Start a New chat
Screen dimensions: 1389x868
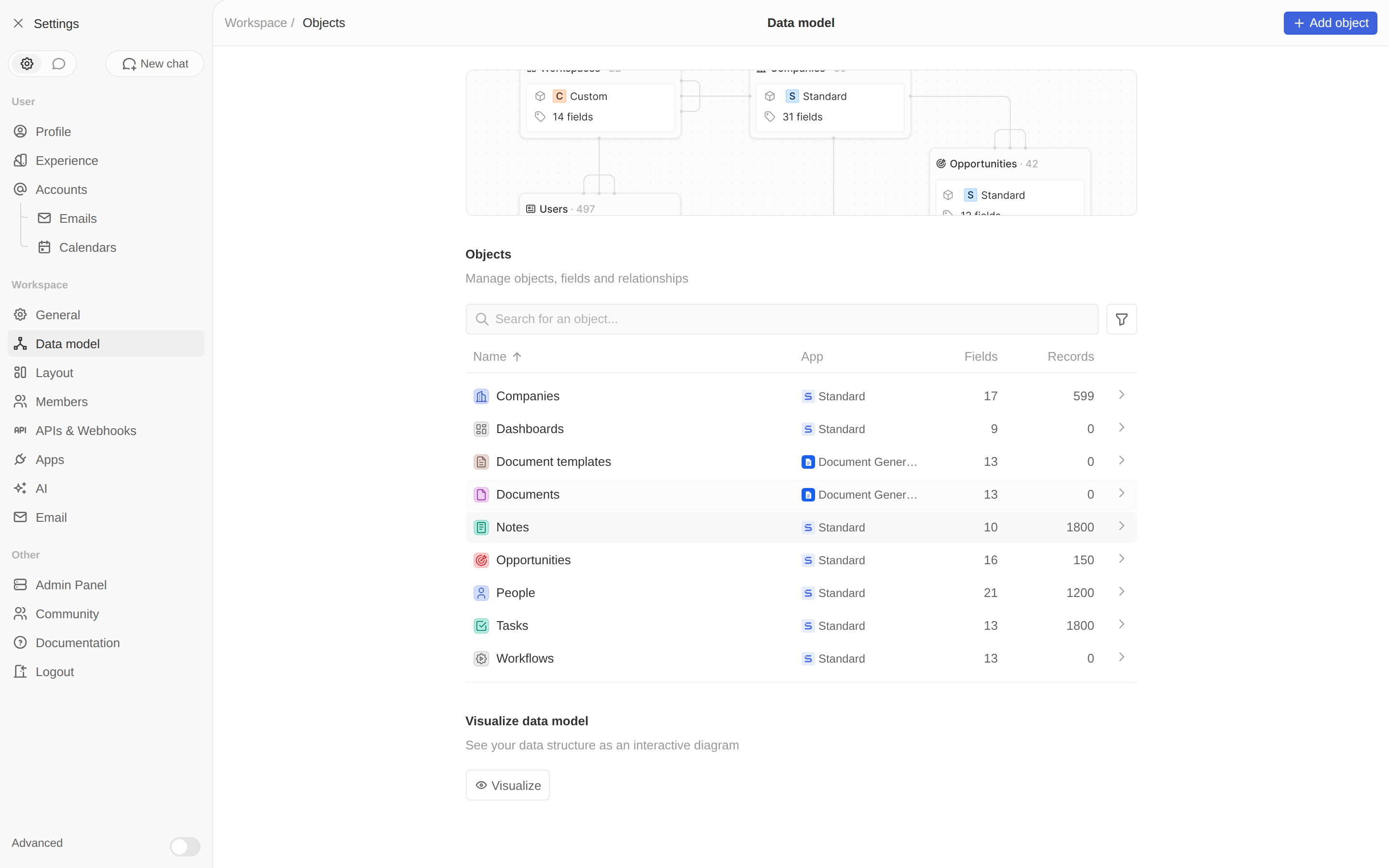[x=155, y=64]
